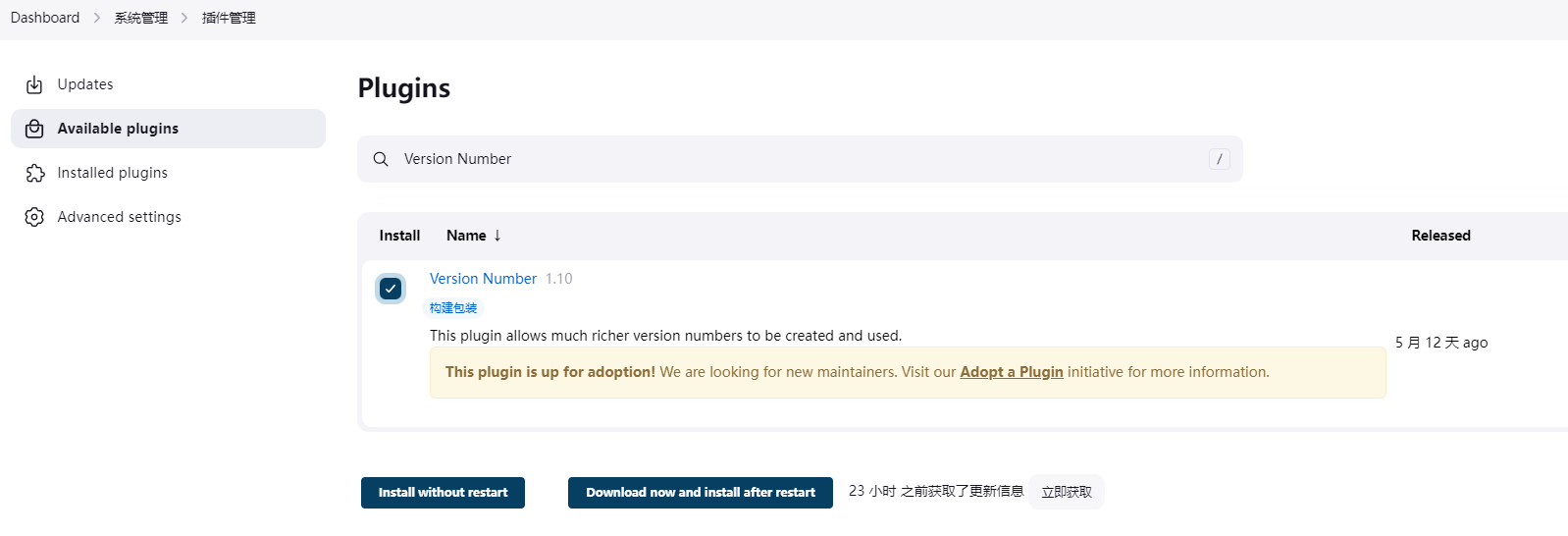The height and width of the screenshot is (536, 1568).
Task: Focus the plugin search input field
Action: point(800,159)
